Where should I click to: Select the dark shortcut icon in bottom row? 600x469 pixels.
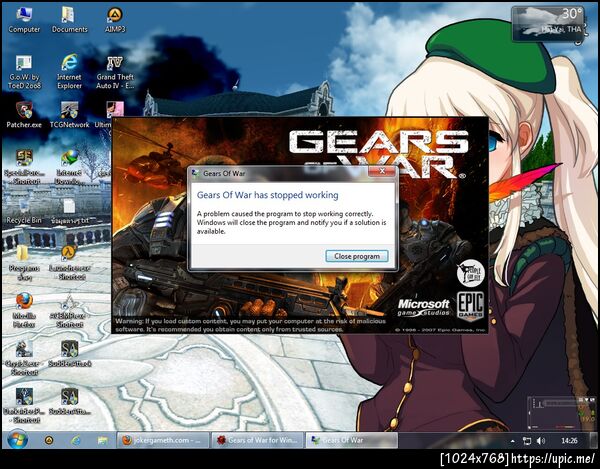point(24,405)
